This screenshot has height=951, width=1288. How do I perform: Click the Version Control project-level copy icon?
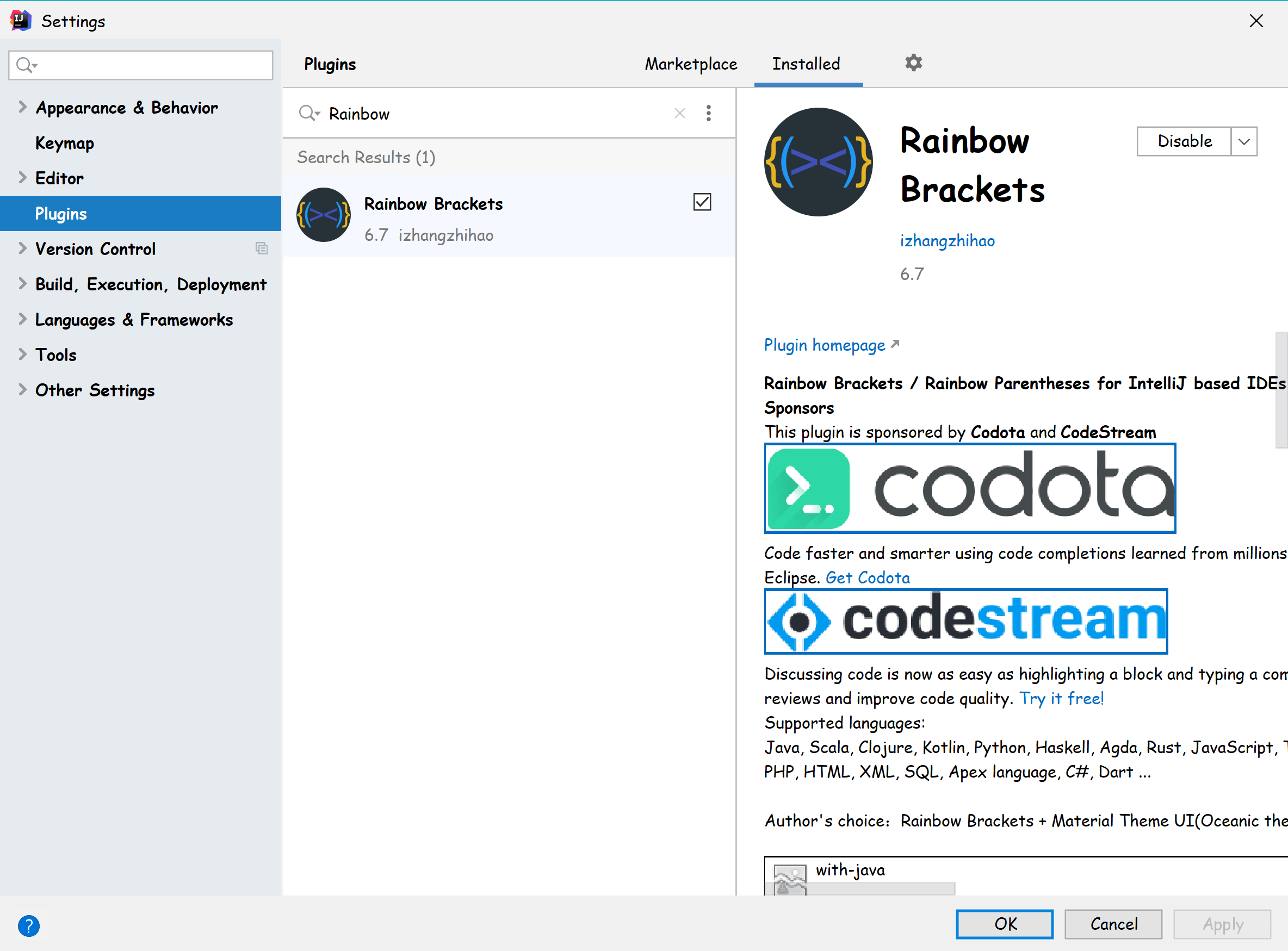pos(262,248)
